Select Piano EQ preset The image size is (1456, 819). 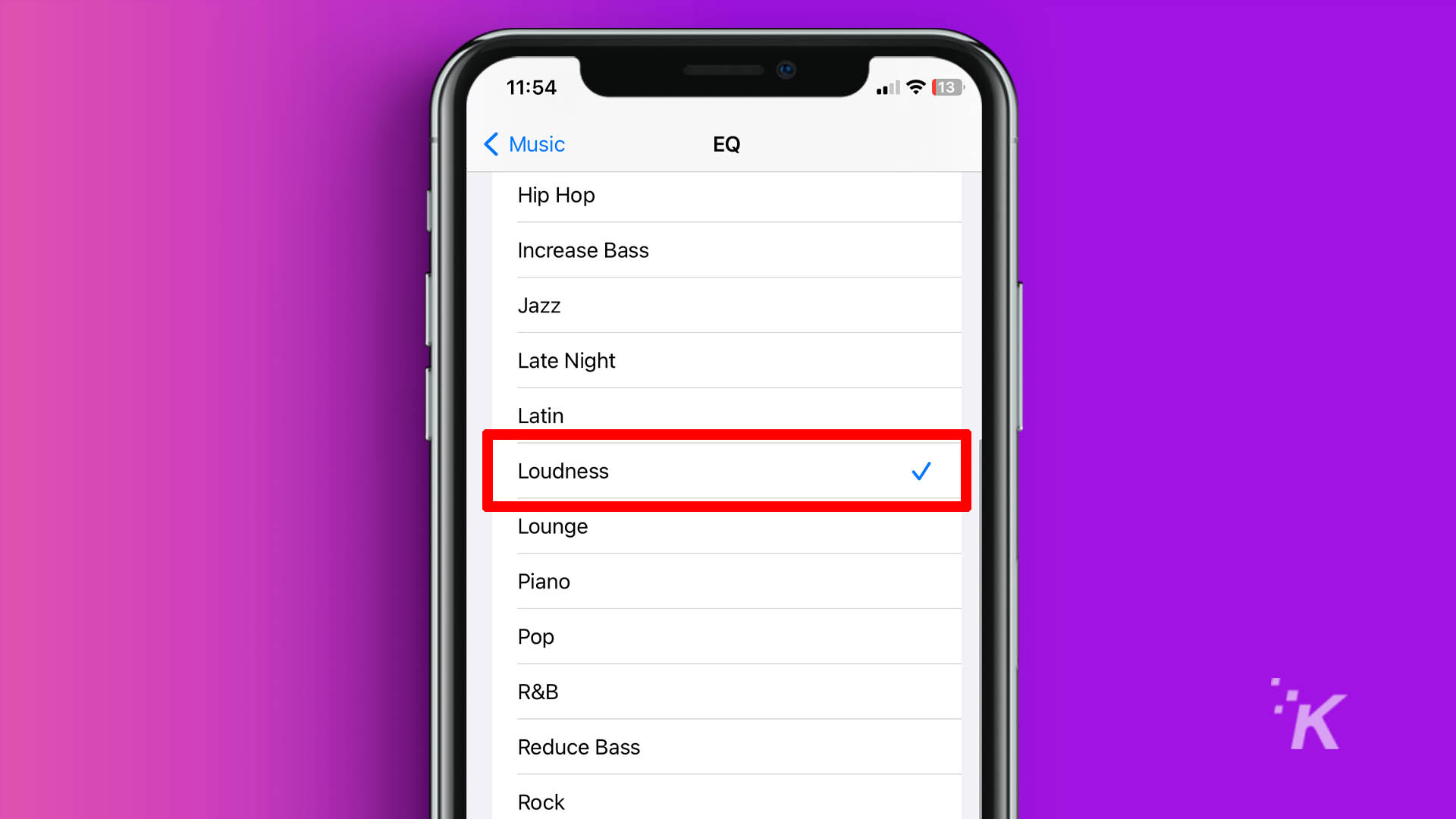click(543, 581)
